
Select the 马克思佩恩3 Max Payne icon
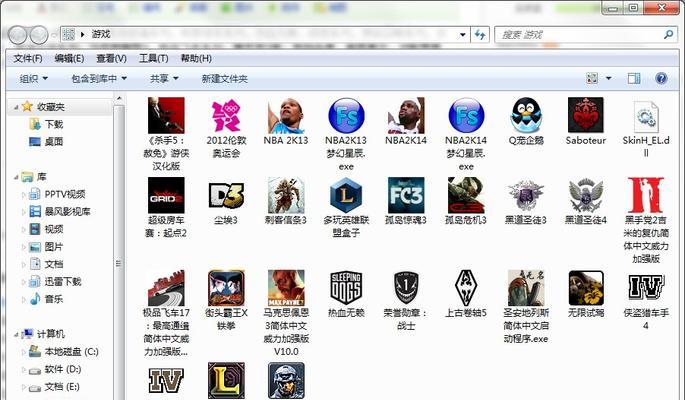(286, 288)
